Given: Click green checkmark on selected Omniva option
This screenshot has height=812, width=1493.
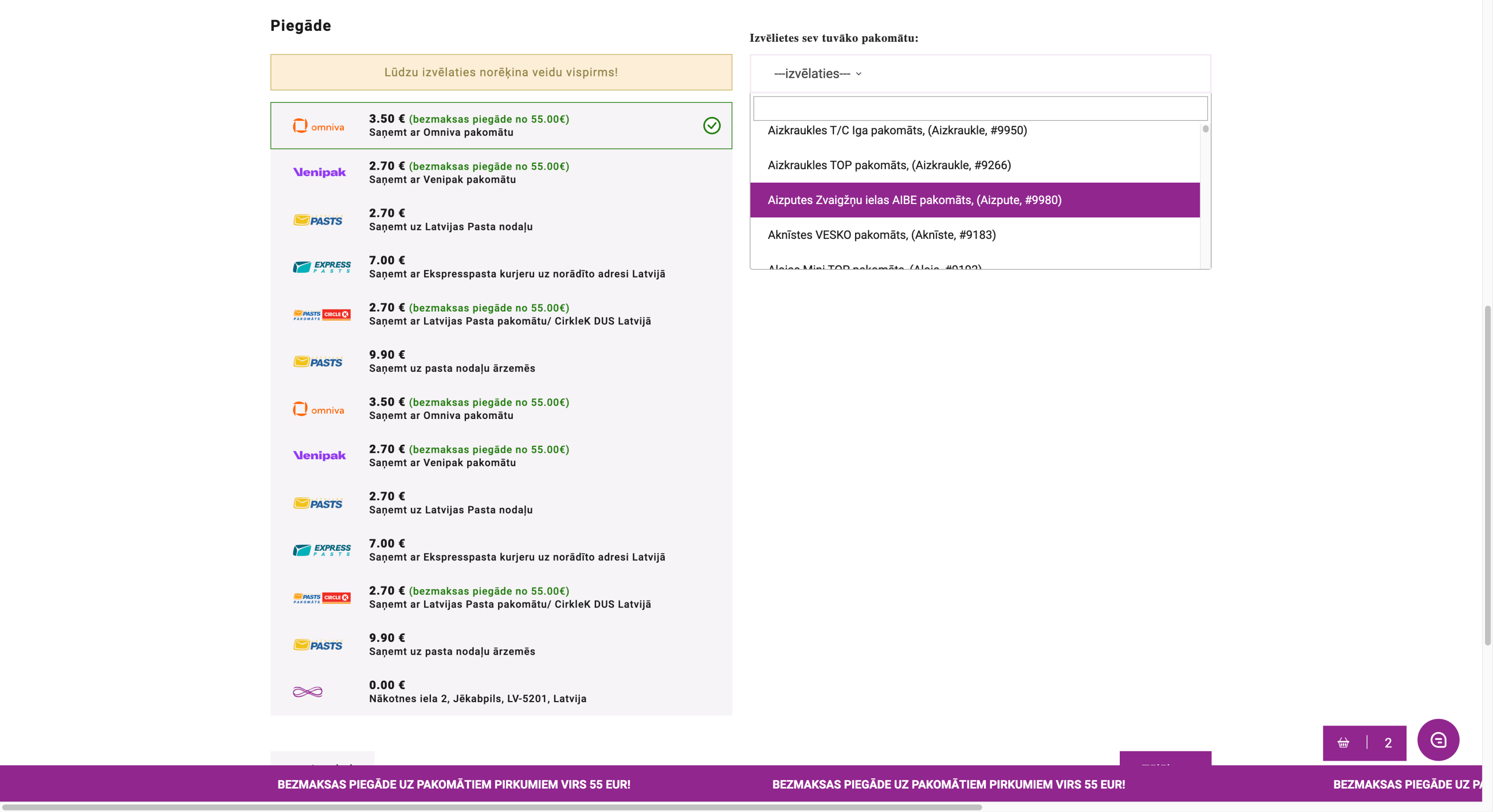Looking at the screenshot, I should 711,126.
